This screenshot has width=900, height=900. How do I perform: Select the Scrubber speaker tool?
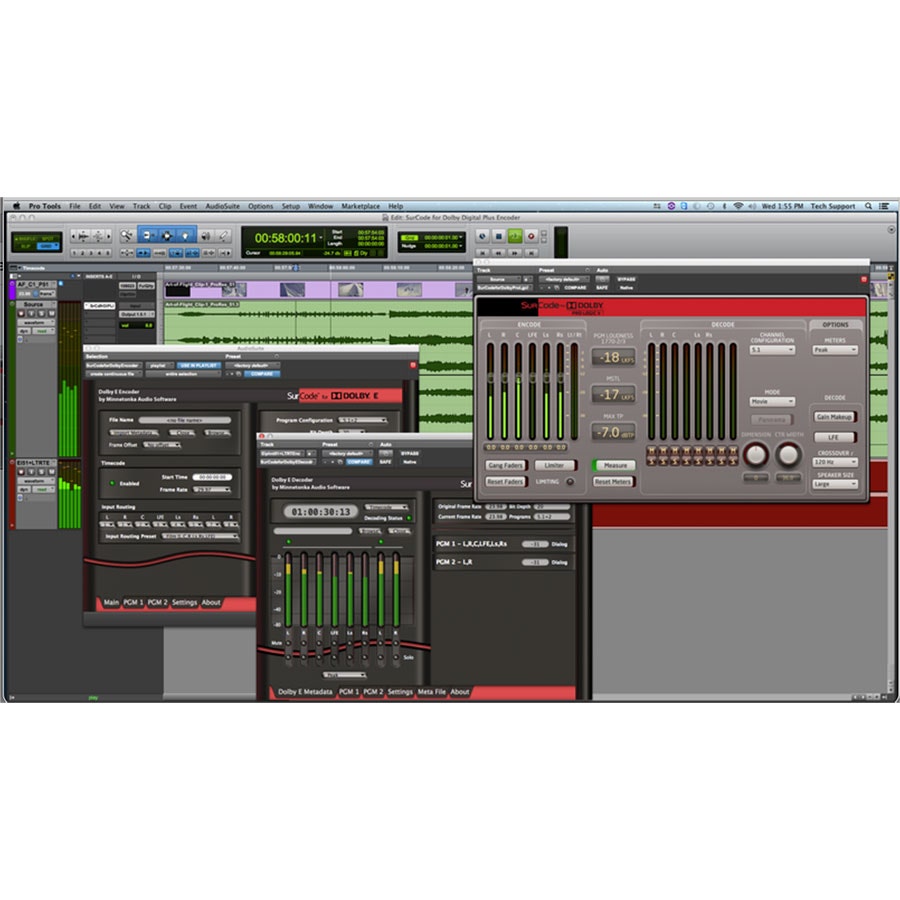click(x=205, y=235)
